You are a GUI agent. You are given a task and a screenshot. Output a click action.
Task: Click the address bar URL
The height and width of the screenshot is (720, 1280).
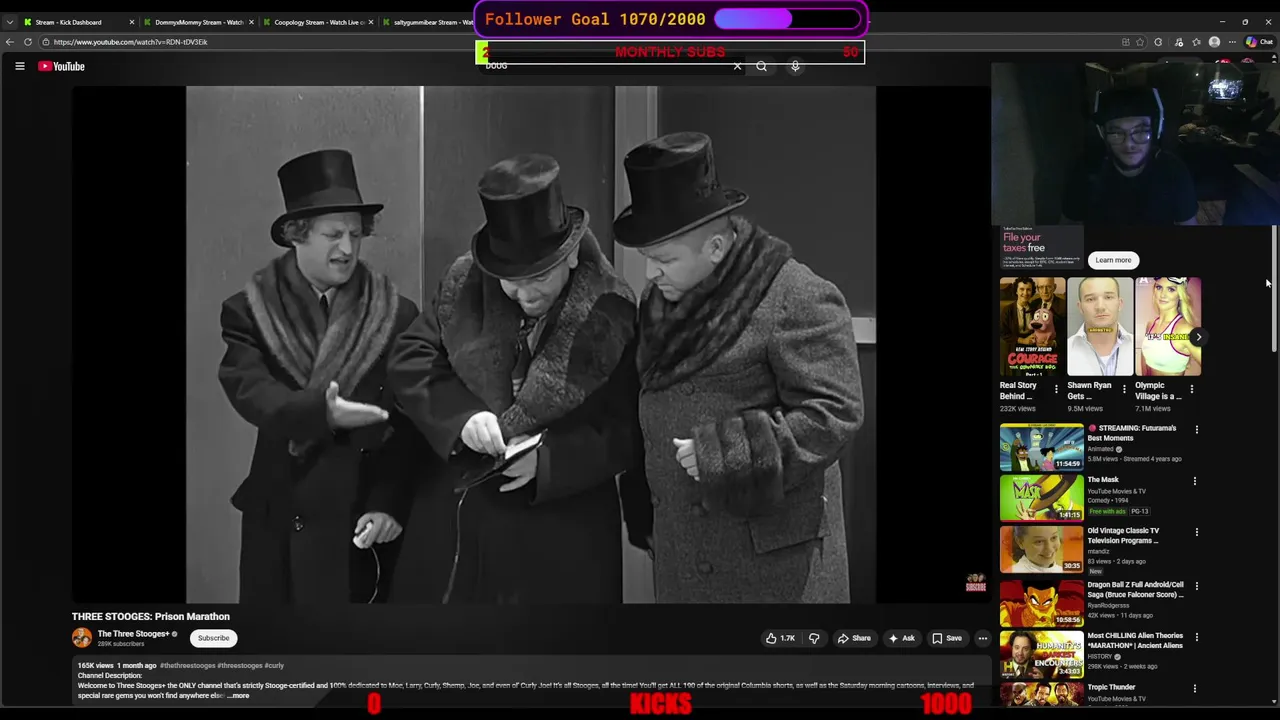(130, 42)
